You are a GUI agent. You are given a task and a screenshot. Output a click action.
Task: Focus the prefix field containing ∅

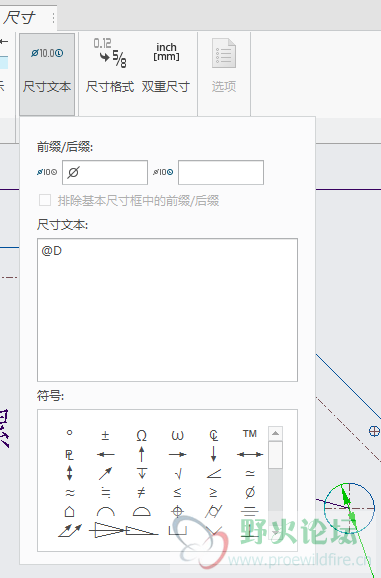tap(105, 172)
